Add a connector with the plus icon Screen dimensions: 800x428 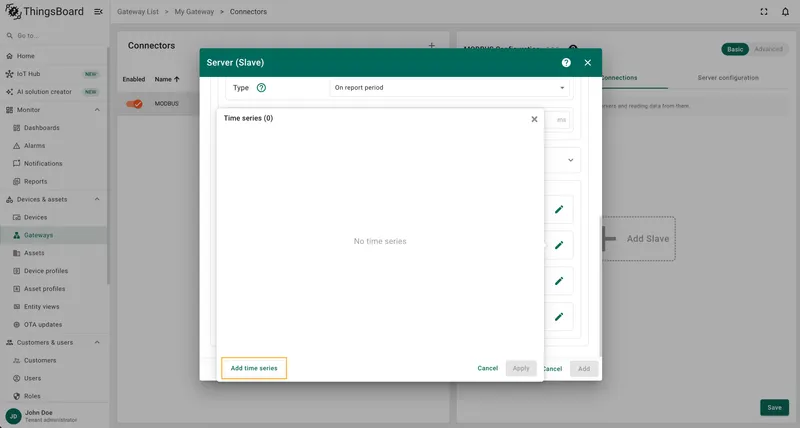click(x=432, y=45)
